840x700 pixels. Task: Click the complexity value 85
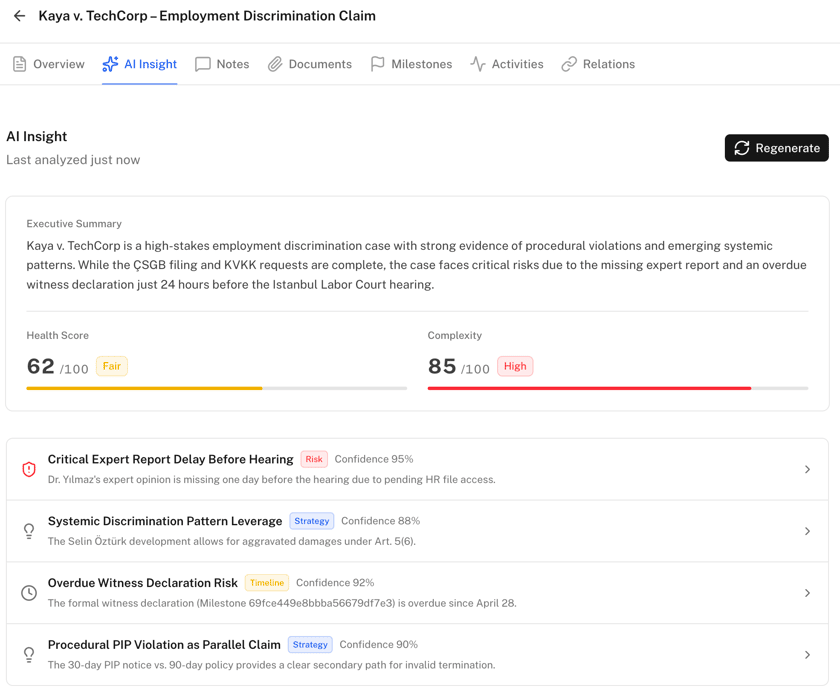tap(442, 366)
